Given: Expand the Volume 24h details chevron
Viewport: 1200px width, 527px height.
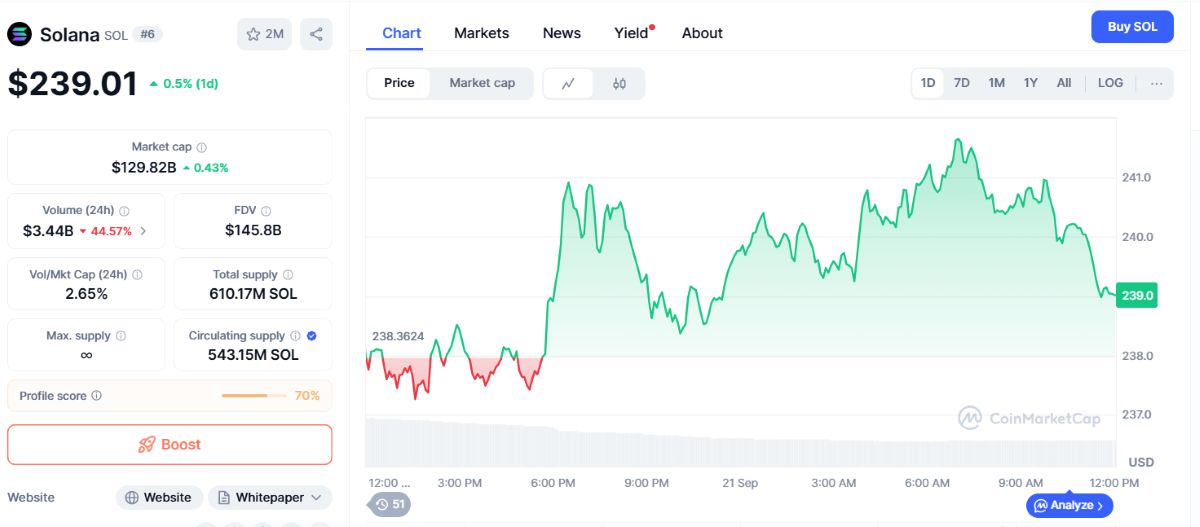Looking at the screenshot, I should click(143, 231).
